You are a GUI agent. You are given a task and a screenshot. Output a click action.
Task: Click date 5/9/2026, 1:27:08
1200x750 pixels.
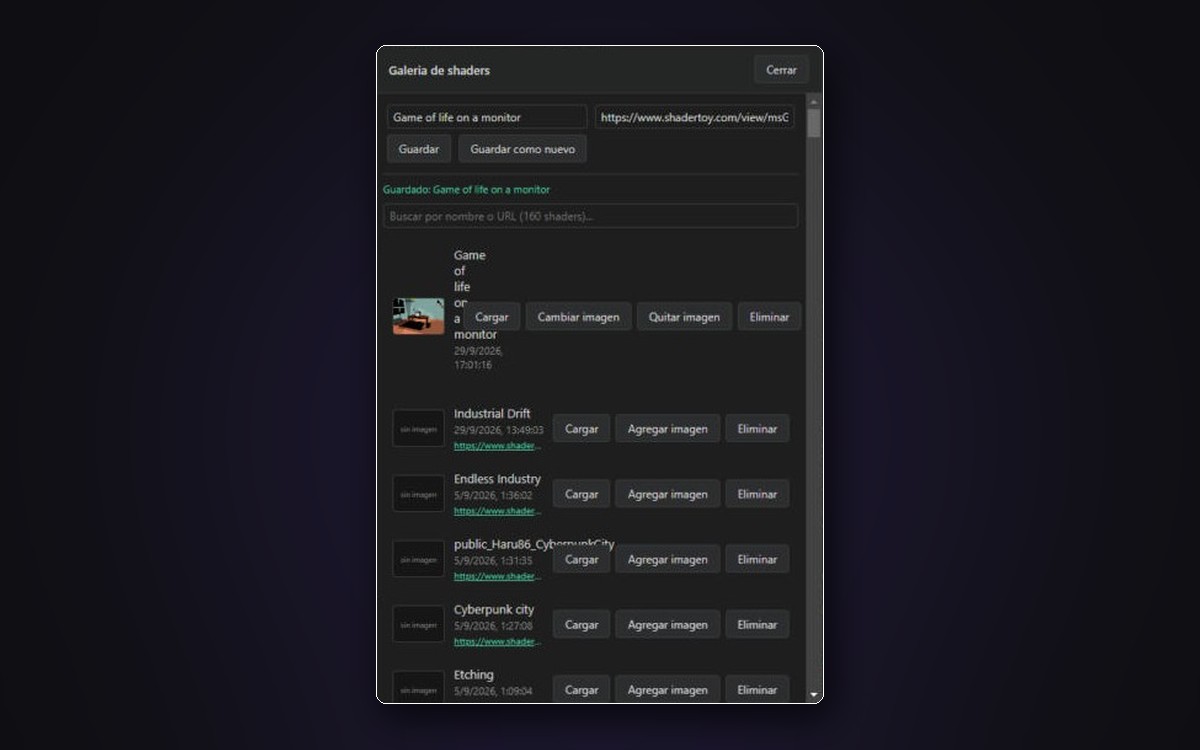click(x=493, y=626)
